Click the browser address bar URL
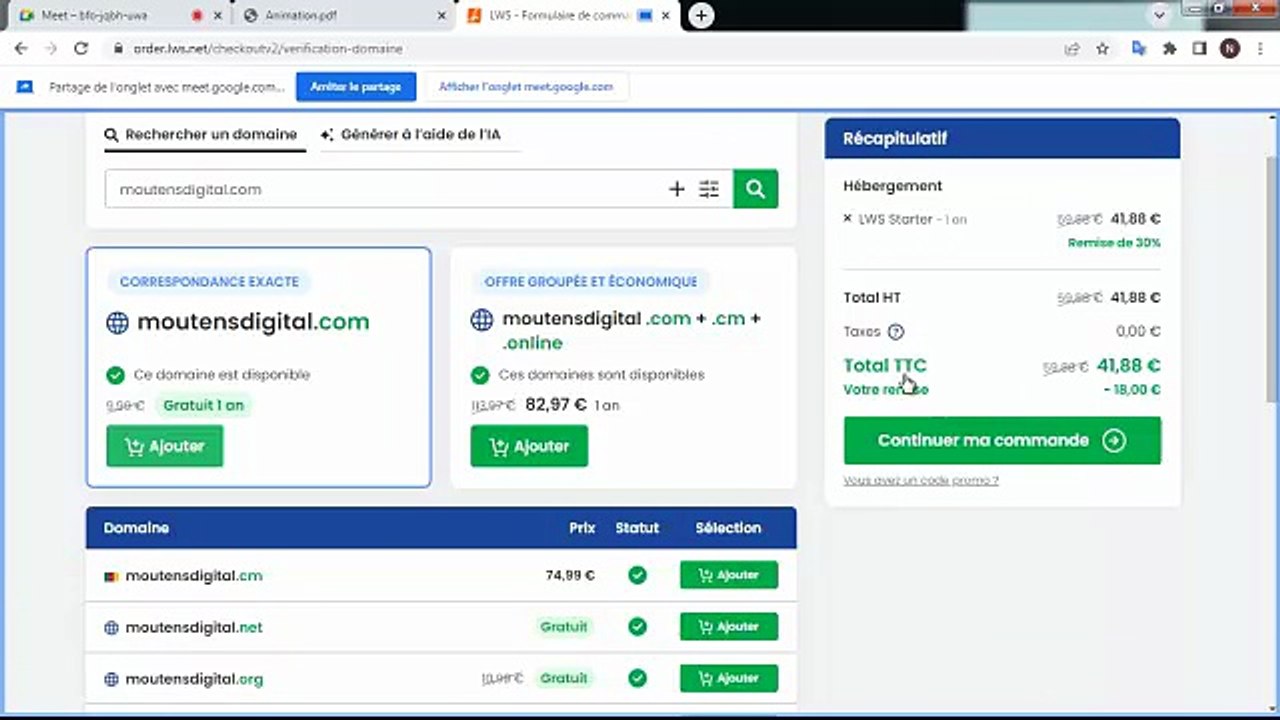Screen dimensions: 1280x720 (x=268, y=48)
